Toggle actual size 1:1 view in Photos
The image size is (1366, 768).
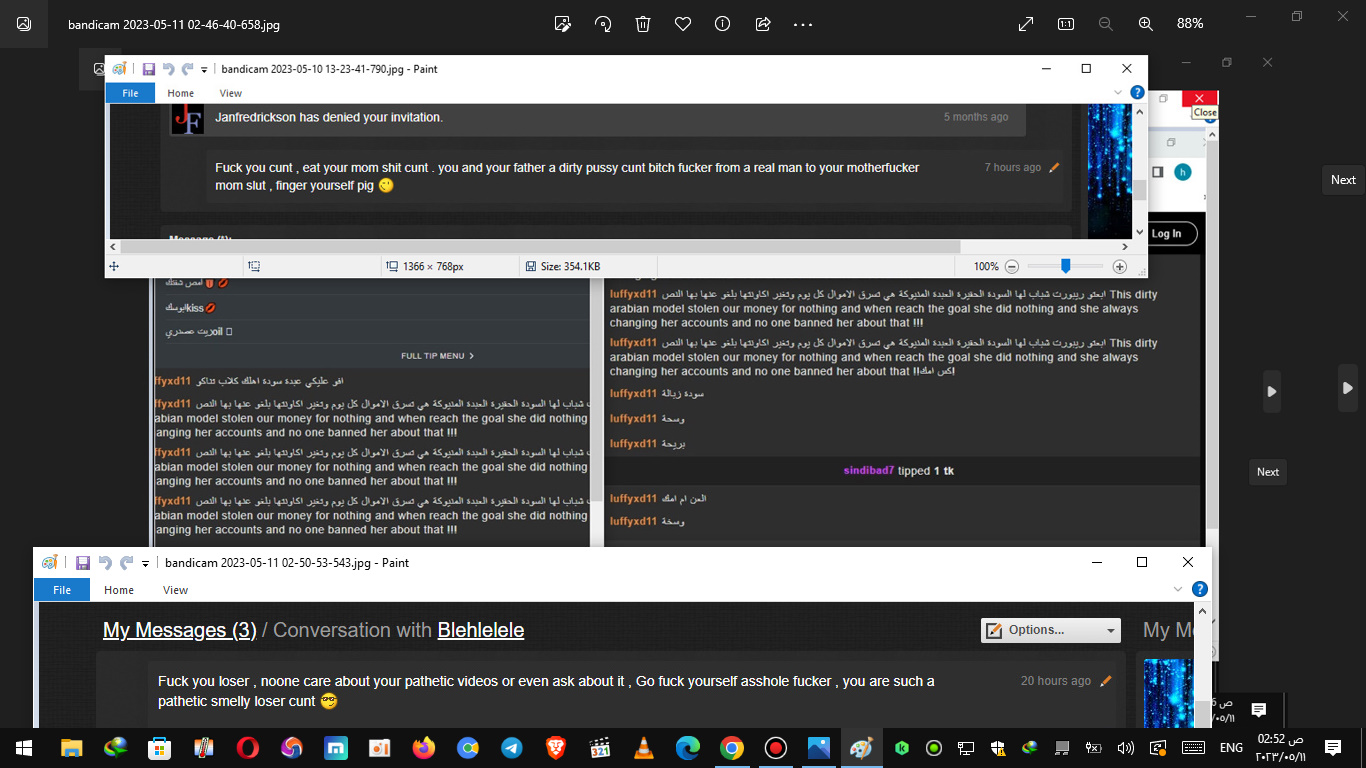coord(1066,24)
